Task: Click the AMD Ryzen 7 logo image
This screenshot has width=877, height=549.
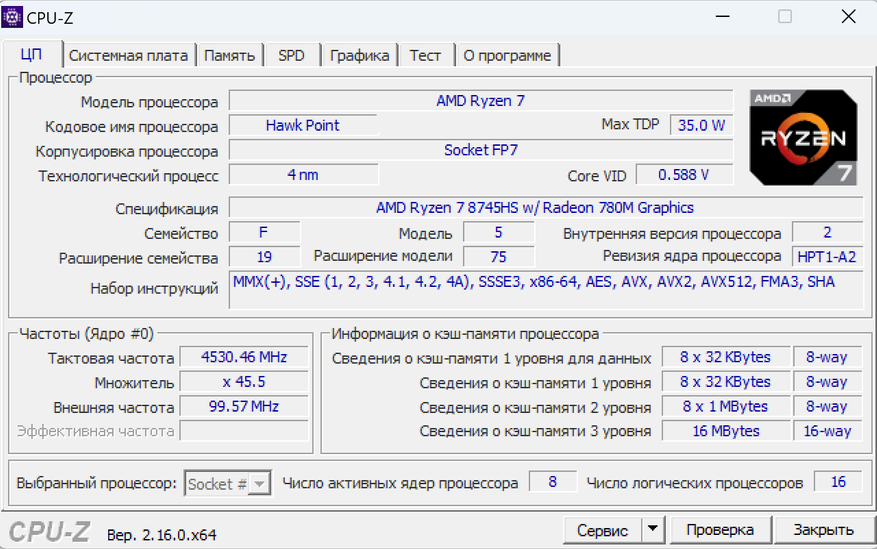Action: (x=803, y=137)
